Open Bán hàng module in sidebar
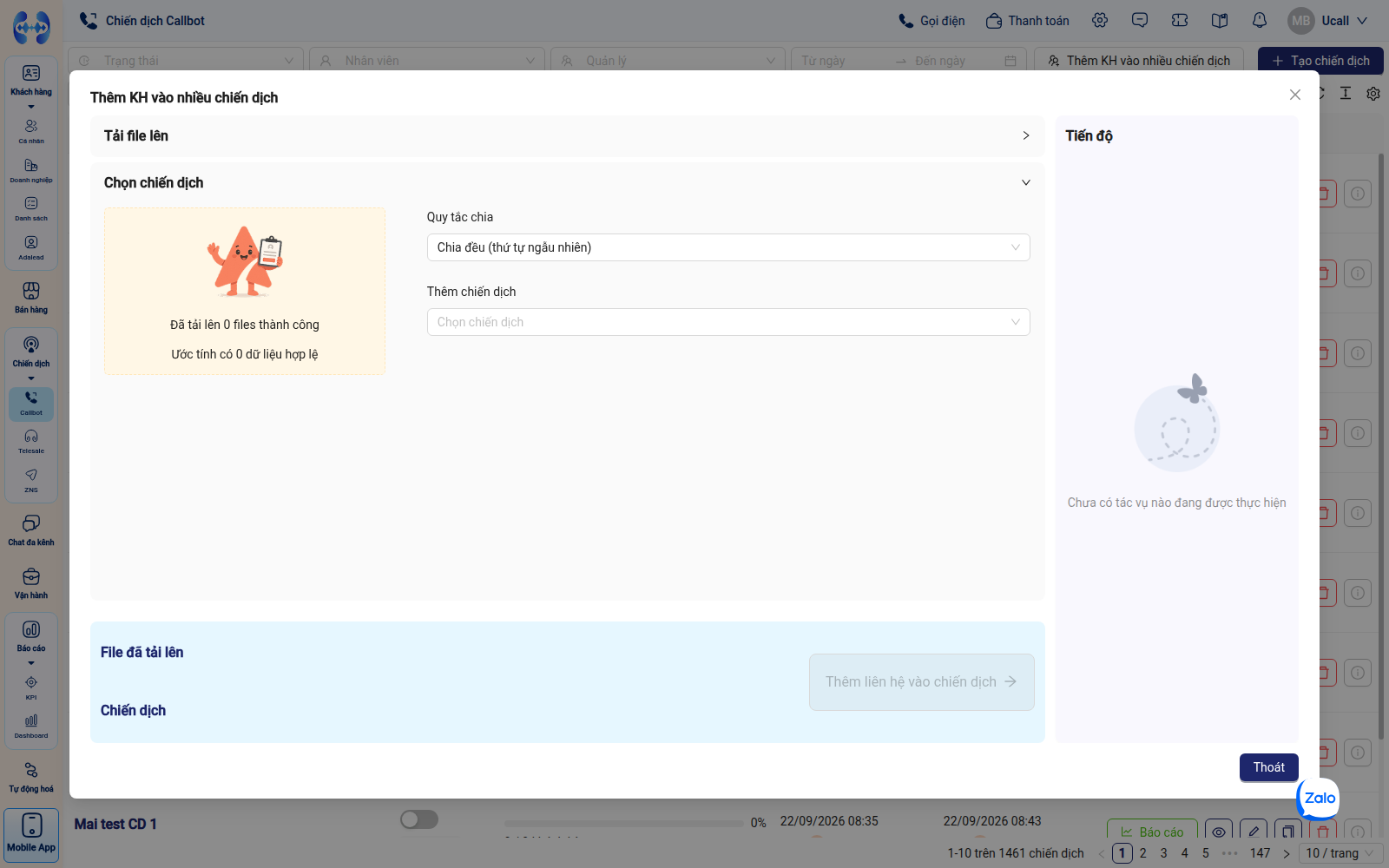The width and height of the screenshot is (1389, 868). click(31, 298)
